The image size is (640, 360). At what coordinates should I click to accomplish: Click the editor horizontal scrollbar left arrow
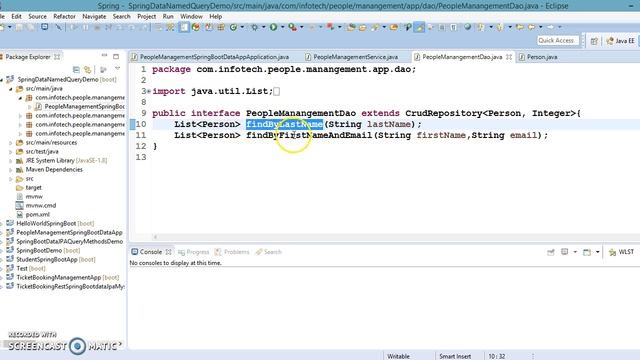tap(155, 237)
